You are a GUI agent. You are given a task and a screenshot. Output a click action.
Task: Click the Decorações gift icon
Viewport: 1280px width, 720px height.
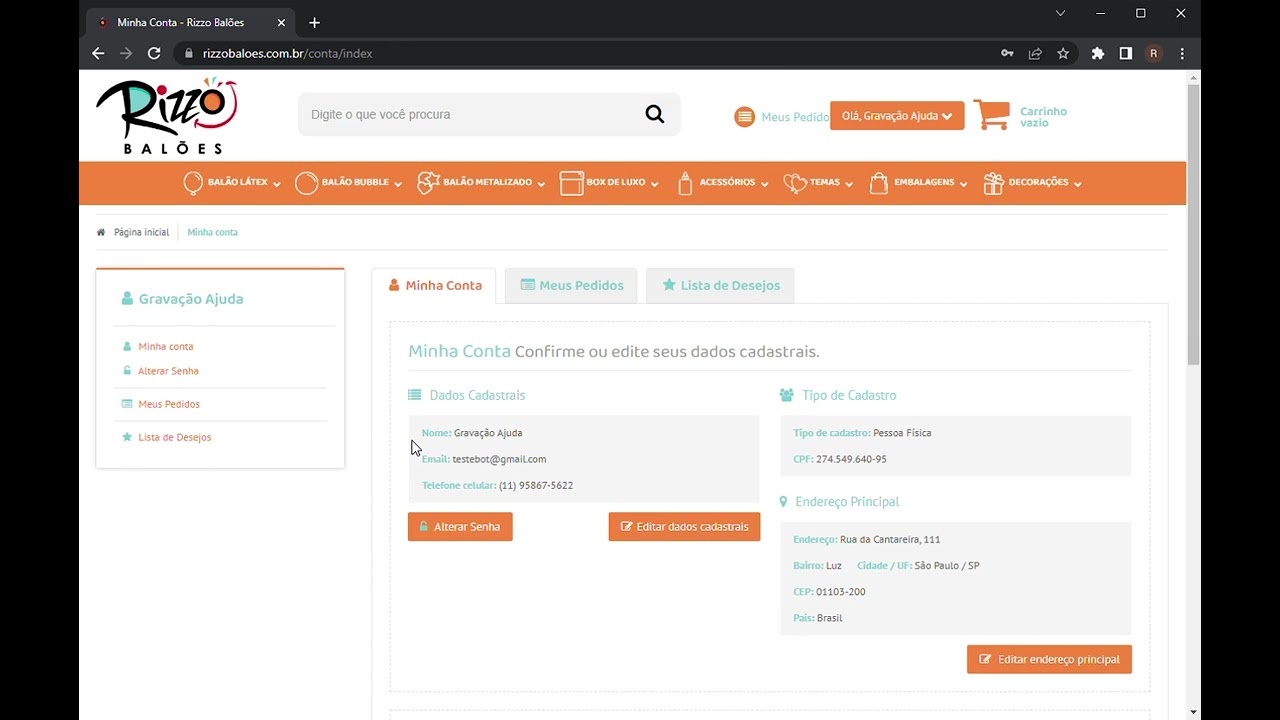[x=993, y=183]
